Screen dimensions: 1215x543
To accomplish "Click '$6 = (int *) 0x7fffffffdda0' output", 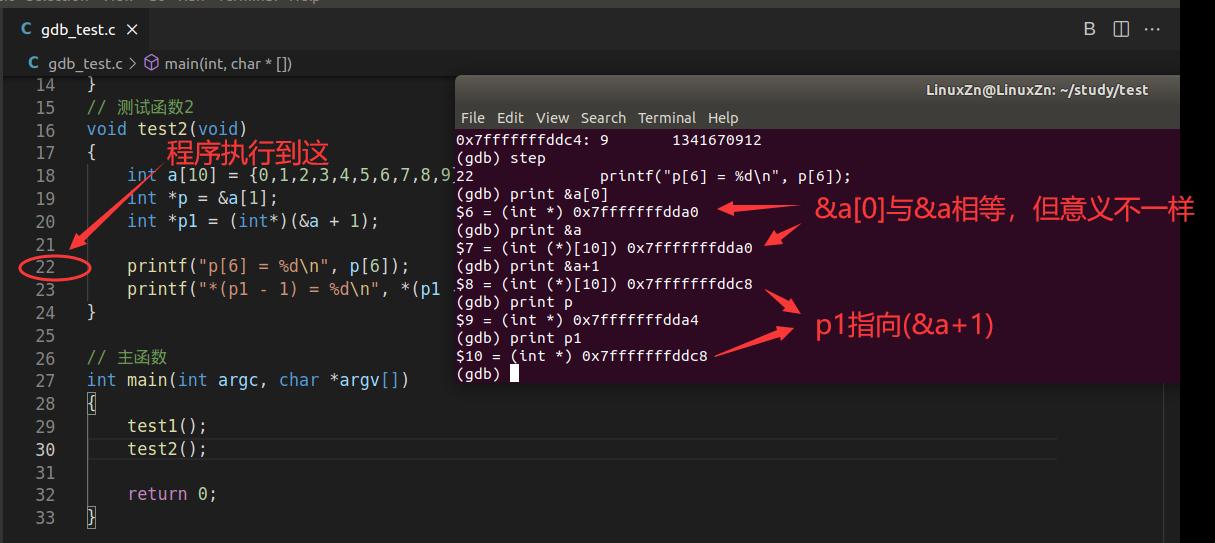I will [577, 212].
